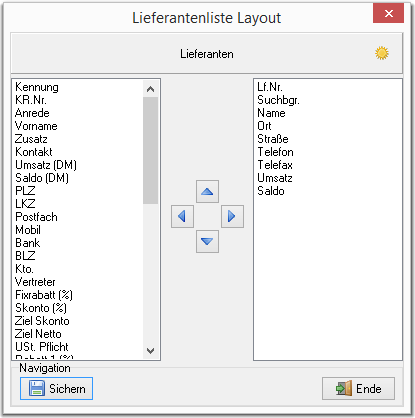Select Postfach from the field list
The height and width of the screenshot is (418, 415).
tap(36, 217)
